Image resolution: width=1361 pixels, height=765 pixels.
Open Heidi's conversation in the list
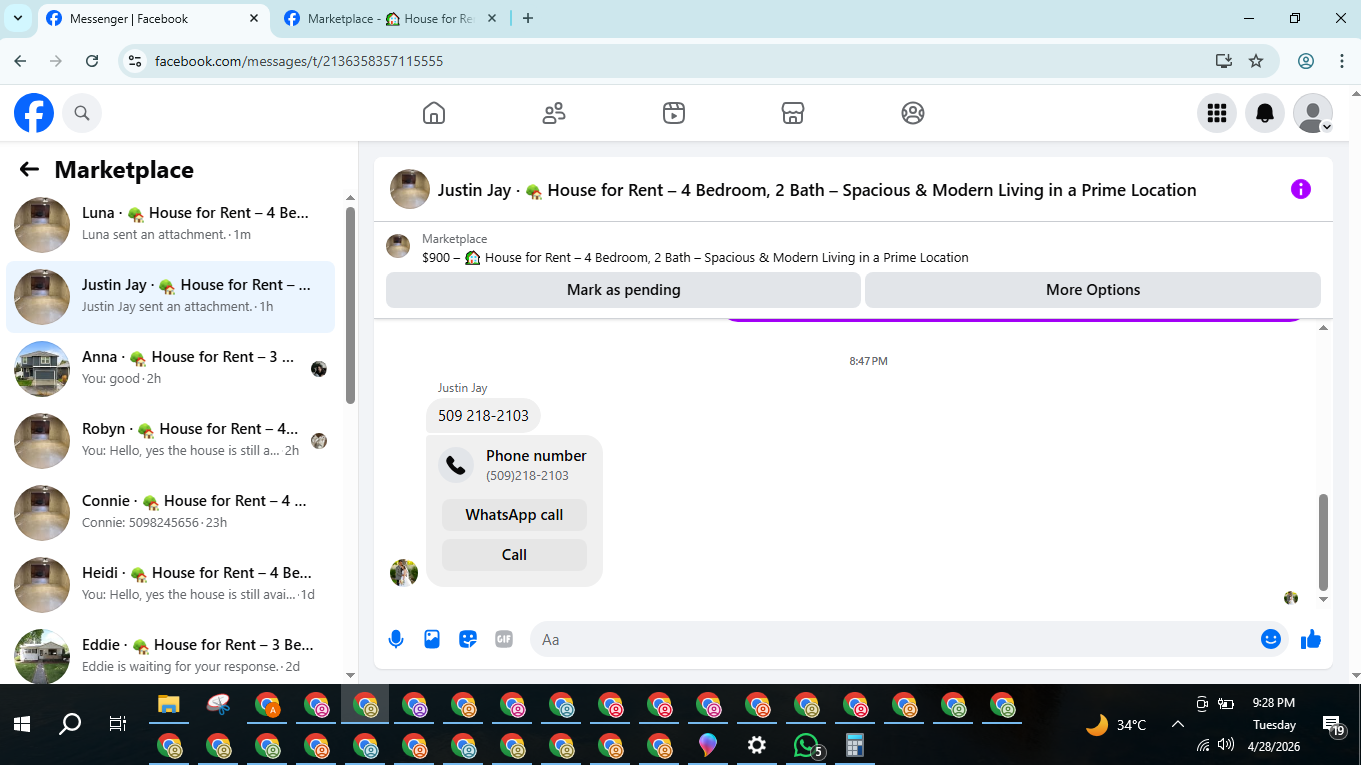coord(171,585)
